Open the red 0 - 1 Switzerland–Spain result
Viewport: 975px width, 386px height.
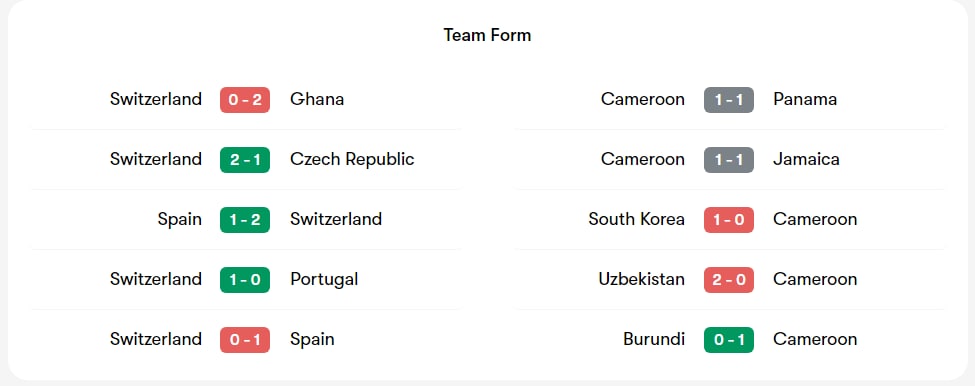244,339
